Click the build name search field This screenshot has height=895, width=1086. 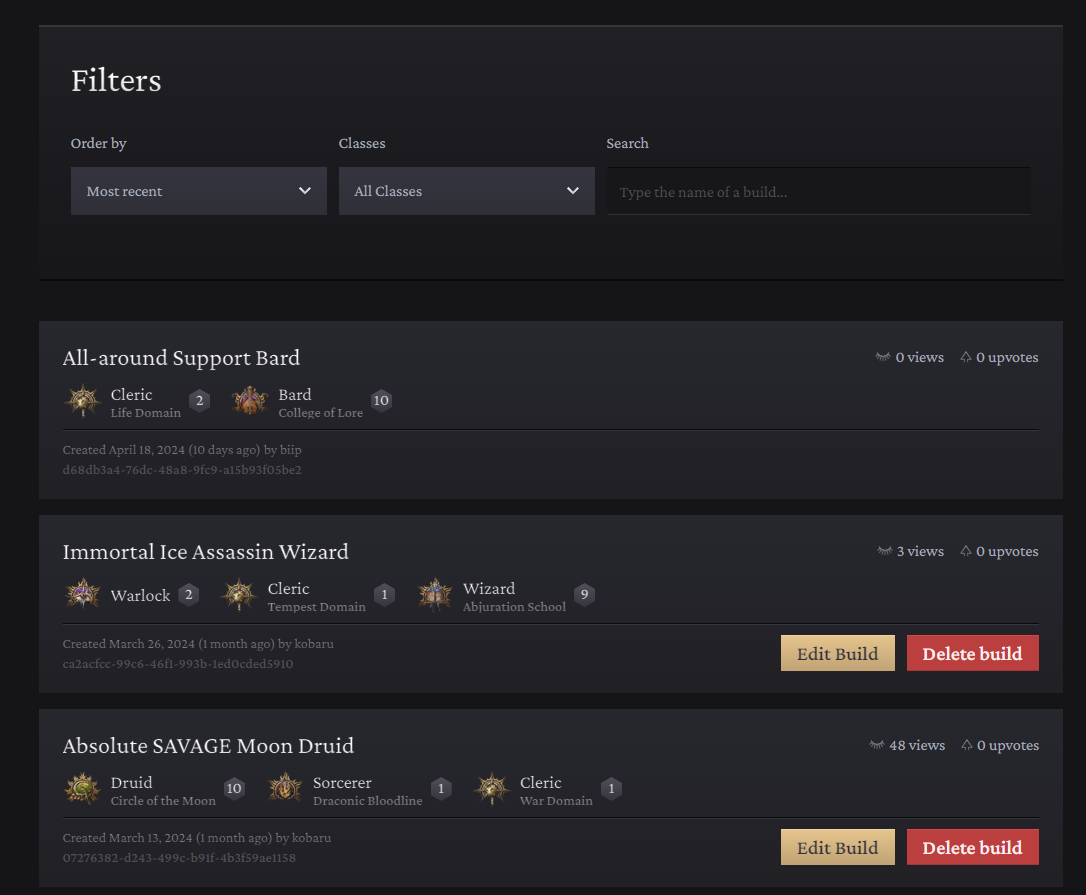[818, 190]
